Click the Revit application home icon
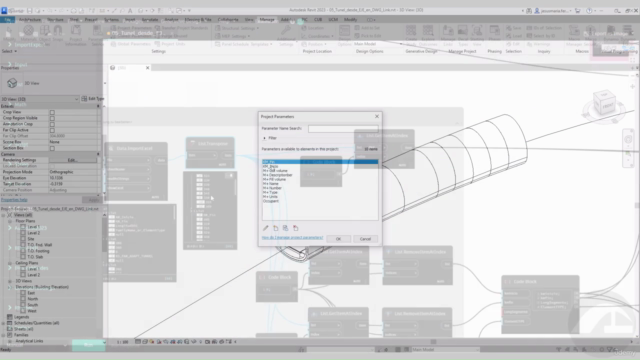The height and width of the screenshot is (360, 640). coord(4,11)
